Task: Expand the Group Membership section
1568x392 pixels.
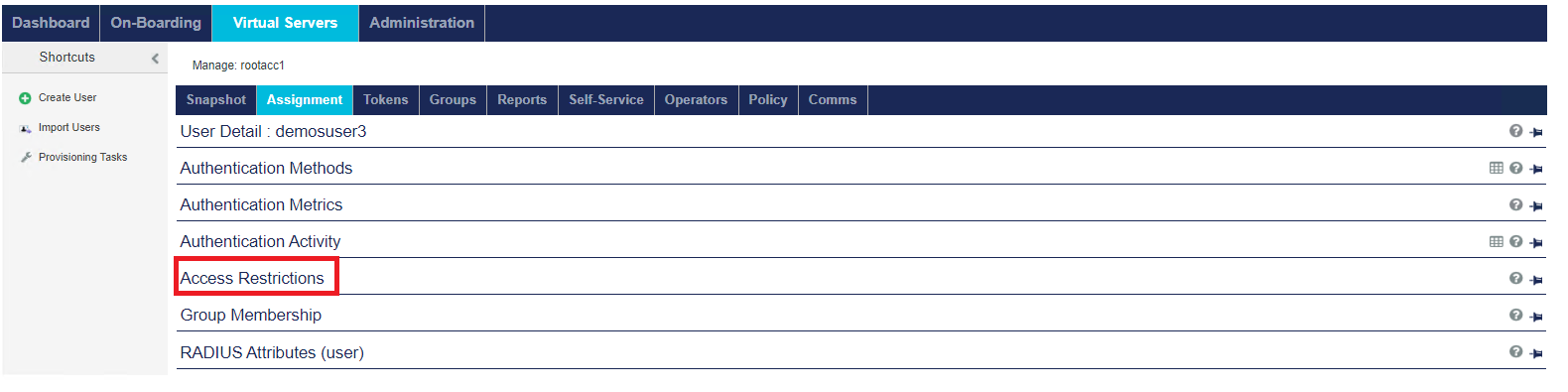Action: [x=251, y=315]
